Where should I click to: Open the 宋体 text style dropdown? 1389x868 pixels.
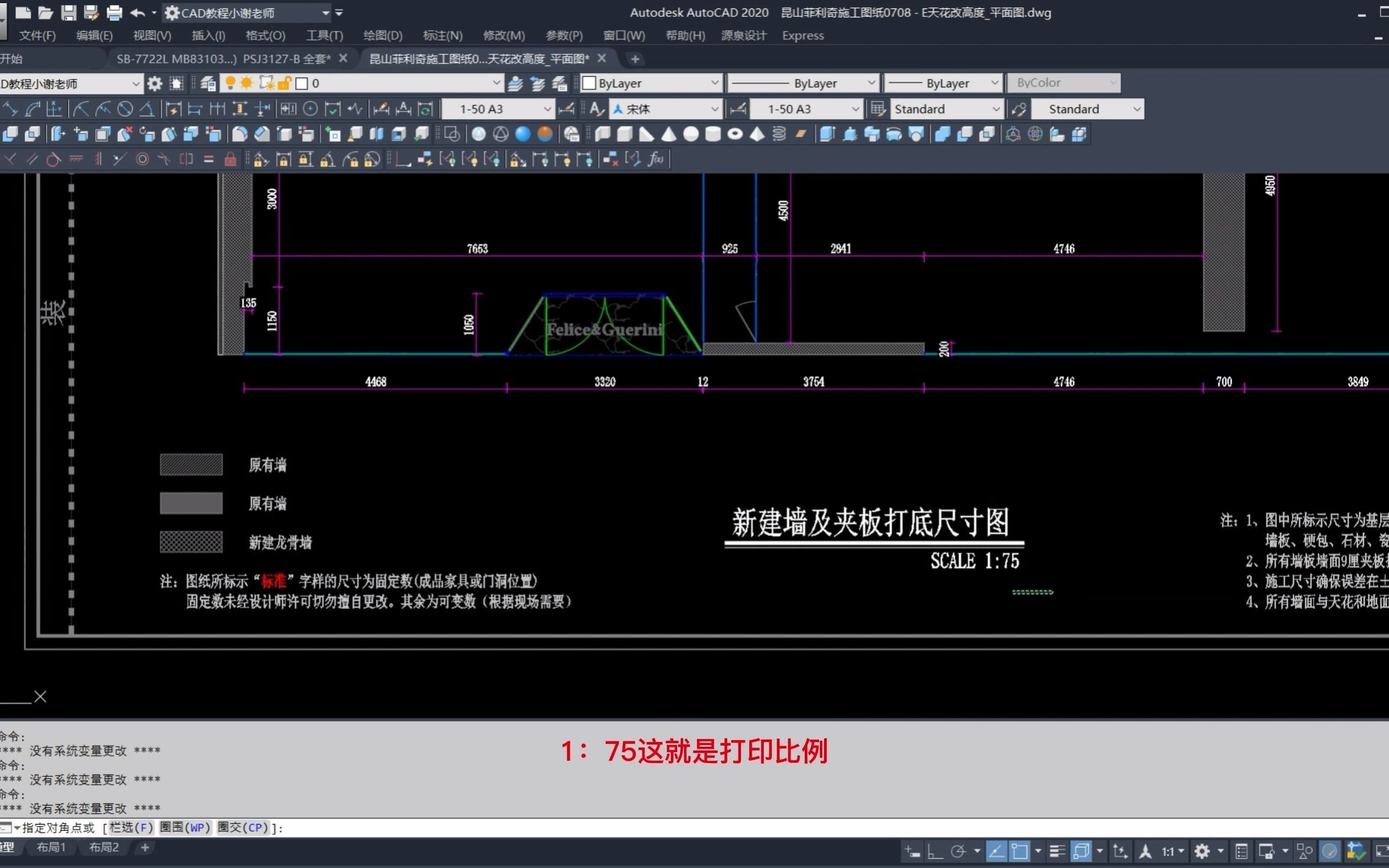point(714,109)
